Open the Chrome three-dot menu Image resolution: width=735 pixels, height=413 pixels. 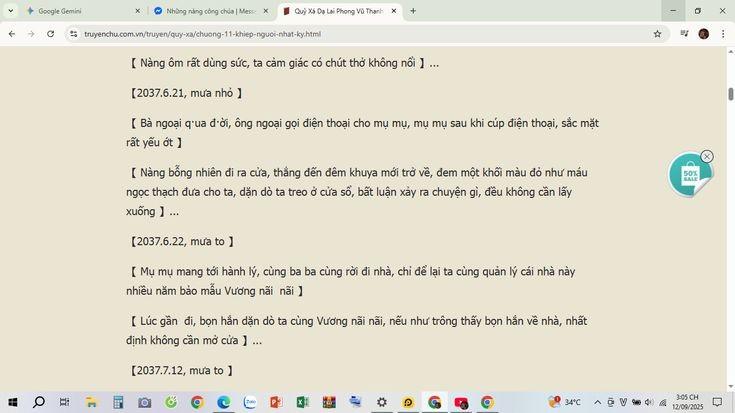(x=723, y=34)
